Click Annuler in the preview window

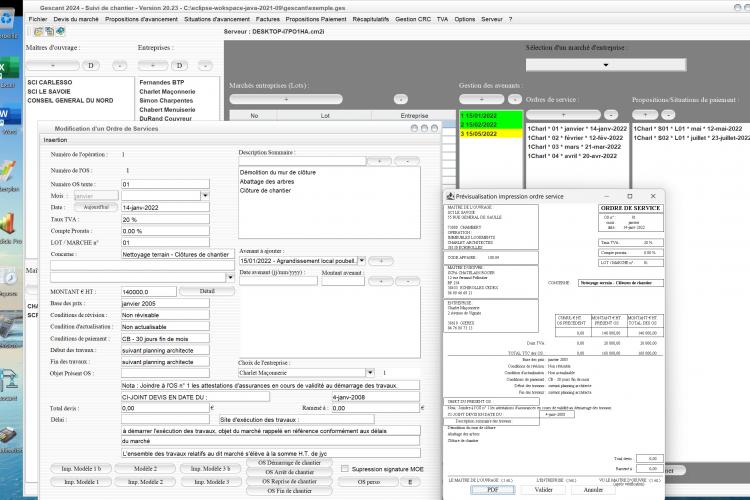point(593,490)
